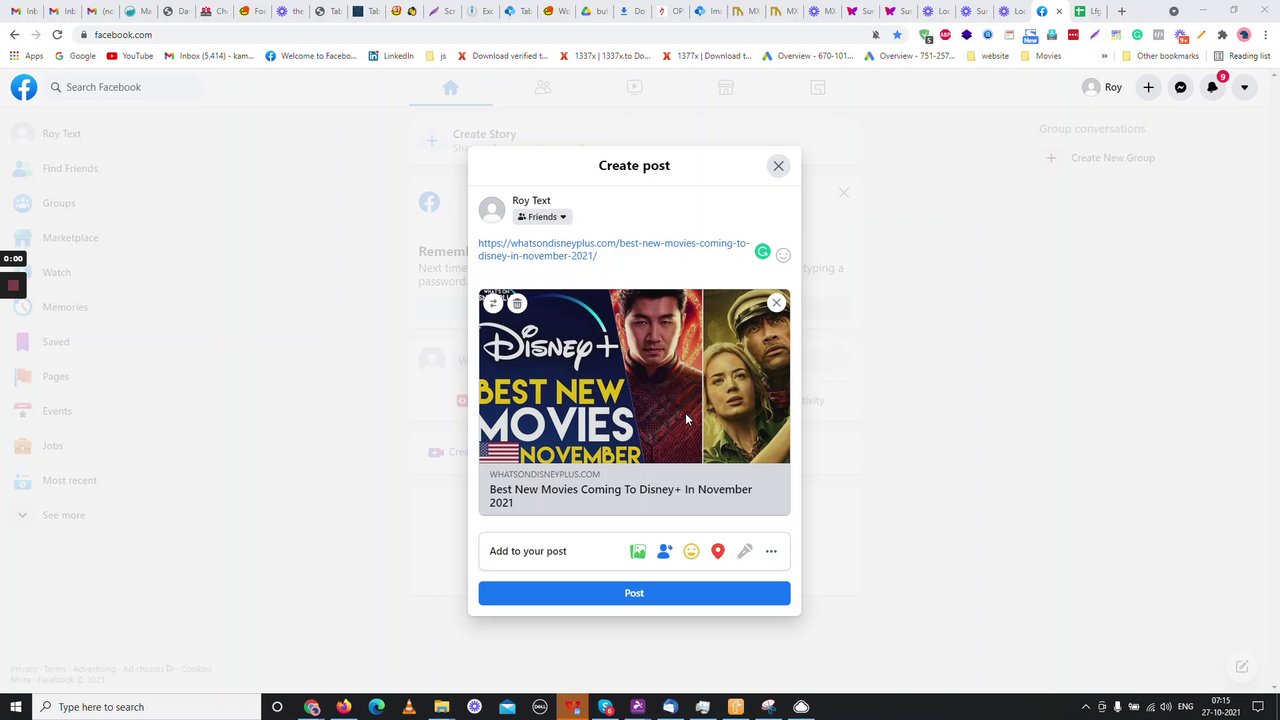Click the swap image icon on link preview
This screenshot has width=1280, height=720.
(493, 303)
